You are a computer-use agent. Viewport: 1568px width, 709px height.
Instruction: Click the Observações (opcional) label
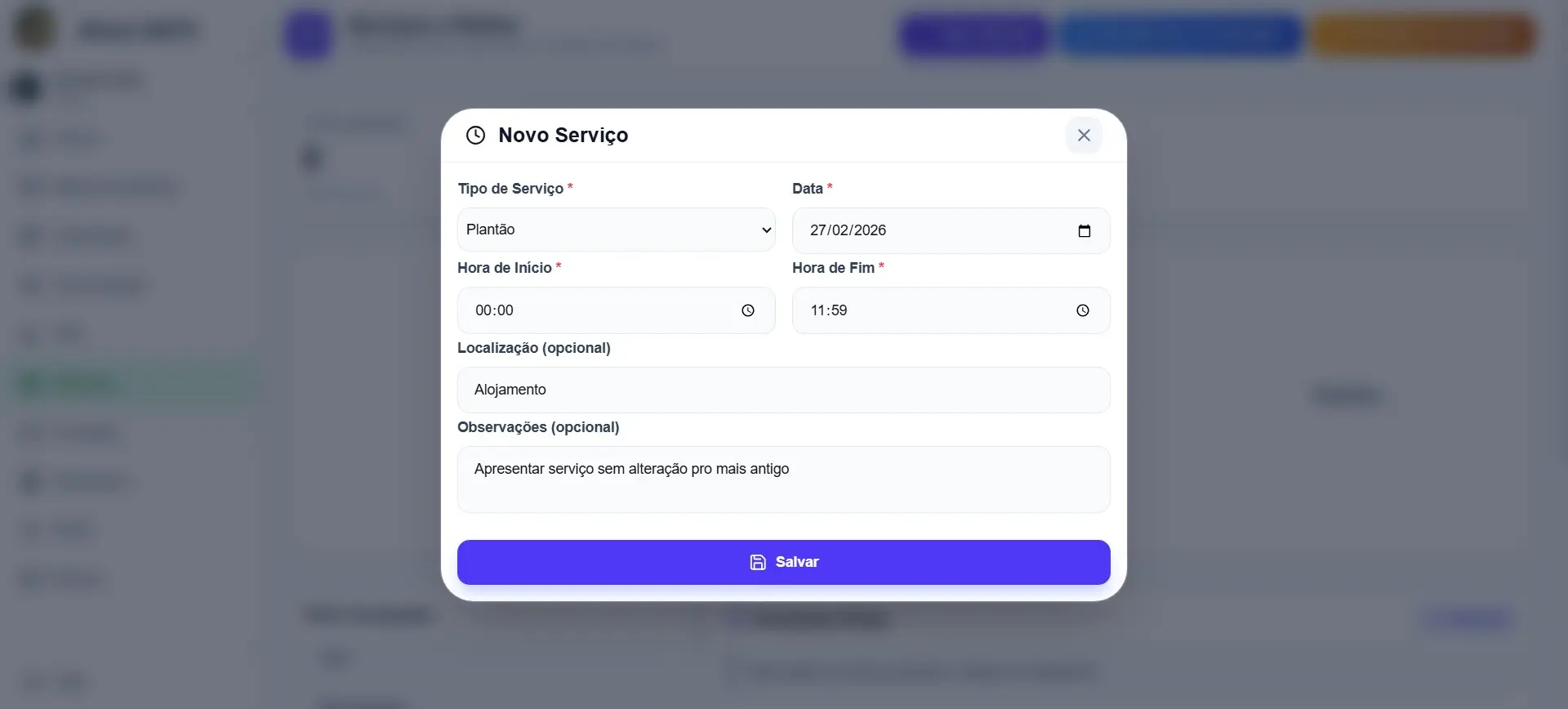click(x=538, y=427)
